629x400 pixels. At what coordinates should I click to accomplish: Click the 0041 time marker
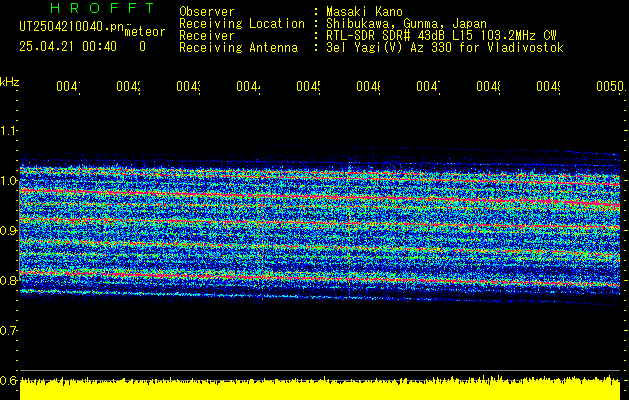(x=68, y=86)
